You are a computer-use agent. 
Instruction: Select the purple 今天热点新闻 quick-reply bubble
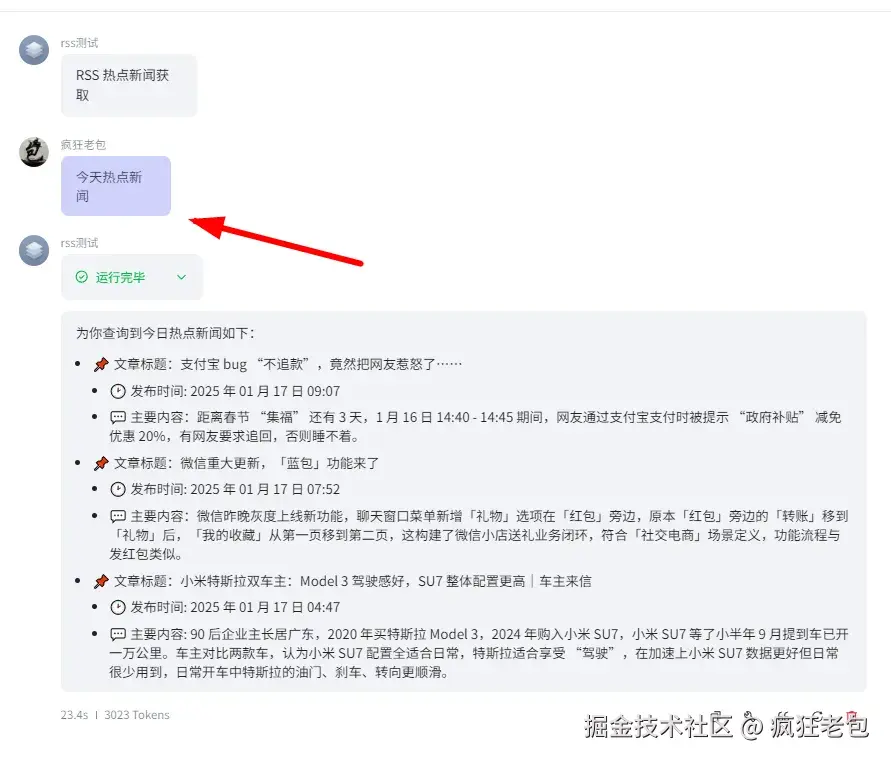point(116,185)
